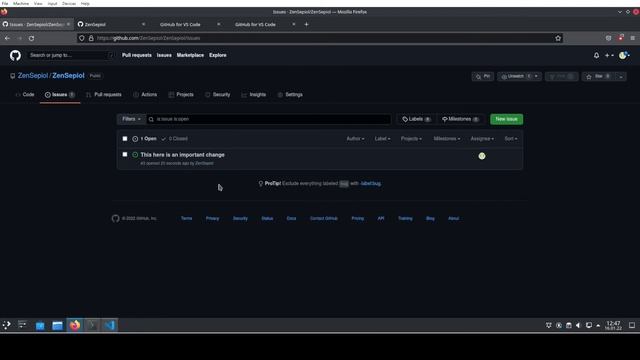Open Pull requests in the top navigation
The width and height of the screenshot is (640, 360).
pyautogui.click(x=137, y=55)
